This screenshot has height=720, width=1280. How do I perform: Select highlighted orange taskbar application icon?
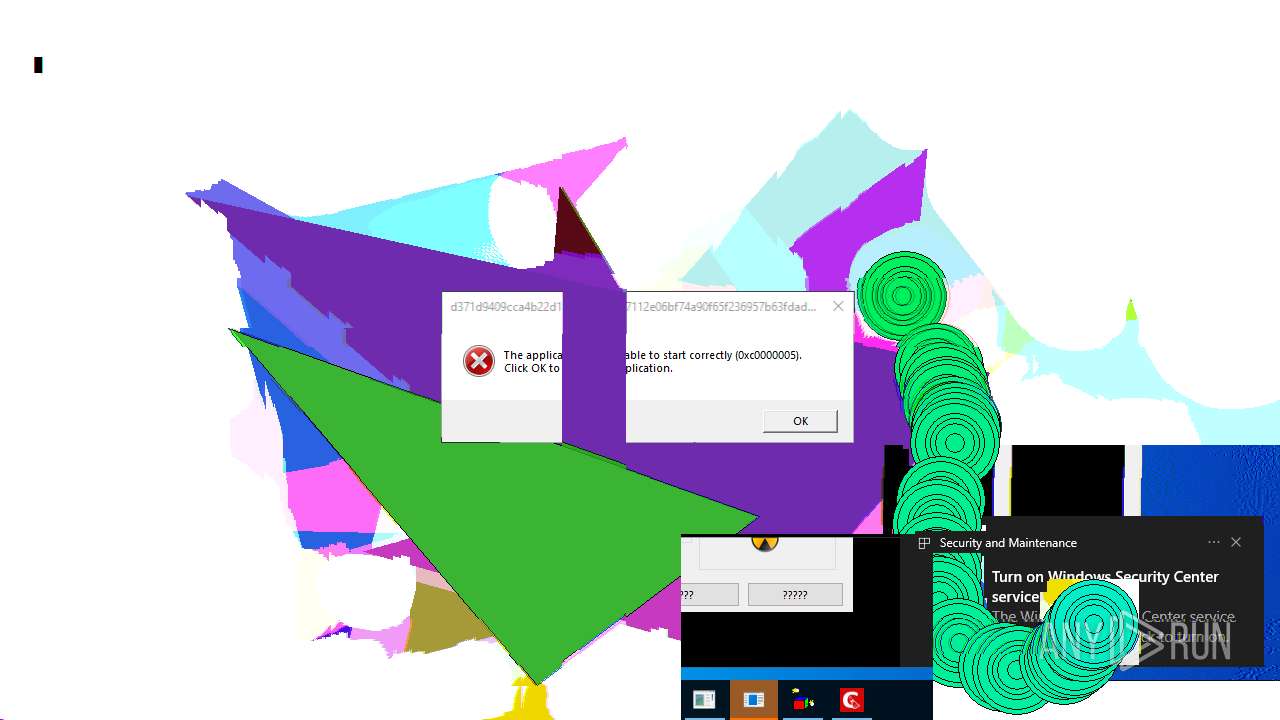point(753,700)
